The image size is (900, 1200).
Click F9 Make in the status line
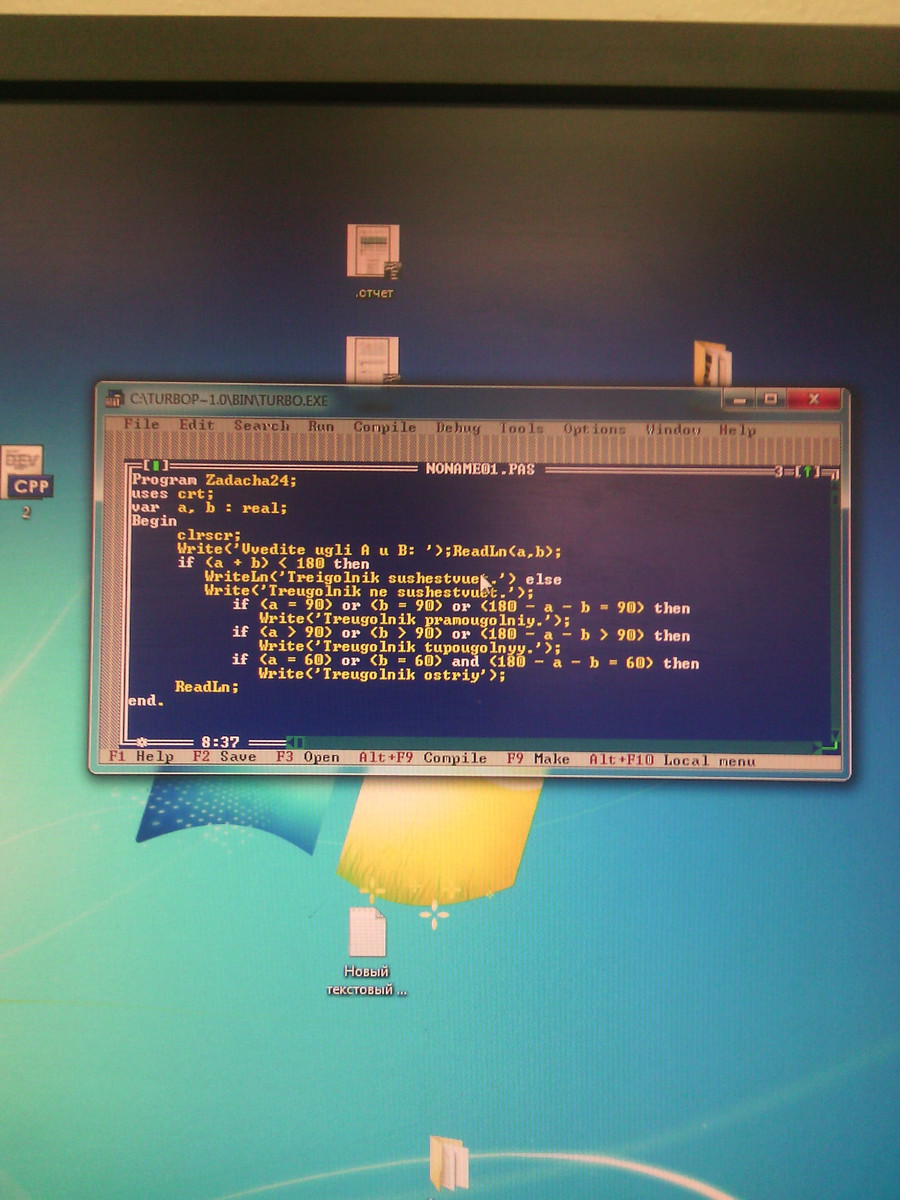tap(538, 759)
